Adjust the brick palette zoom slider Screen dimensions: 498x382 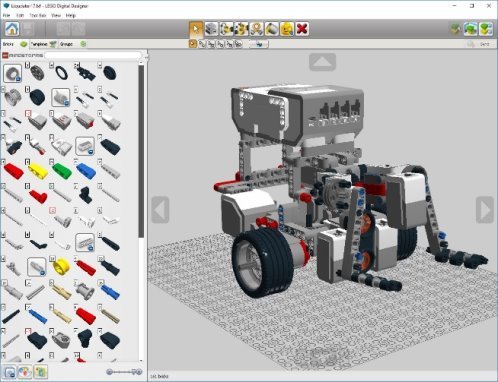124,372
